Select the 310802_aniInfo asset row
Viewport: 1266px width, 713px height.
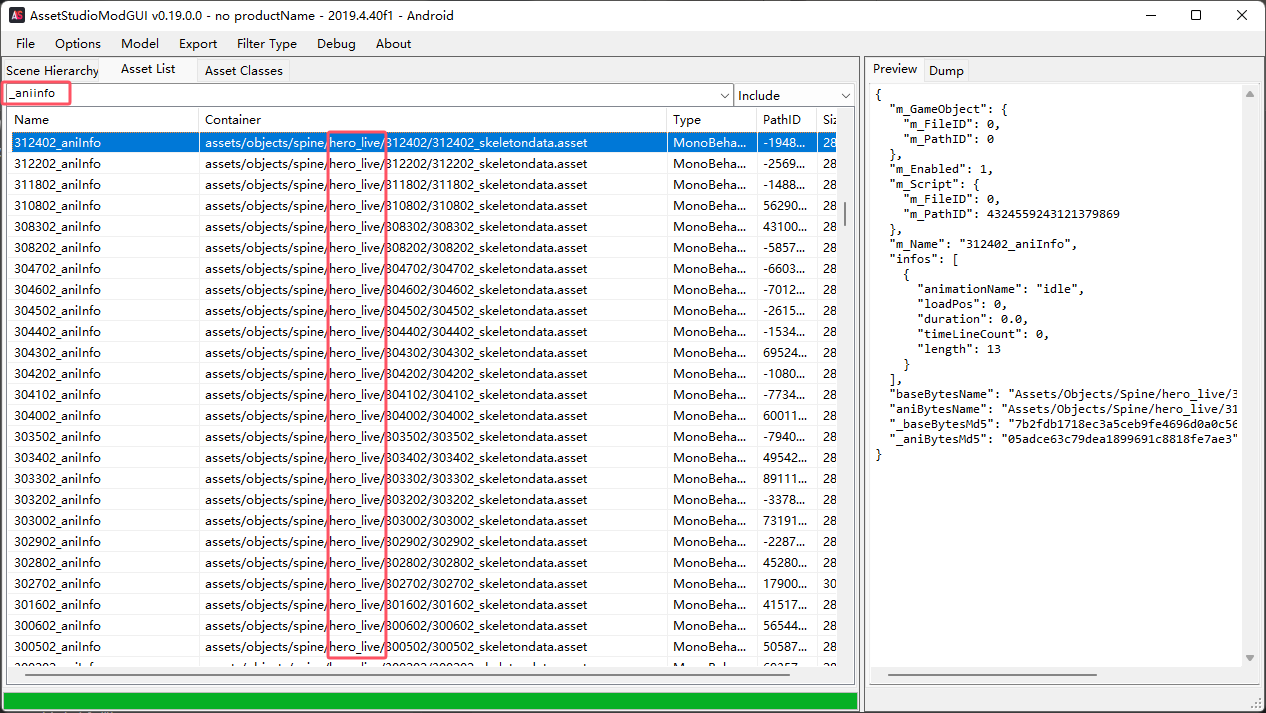pos(423,205)
